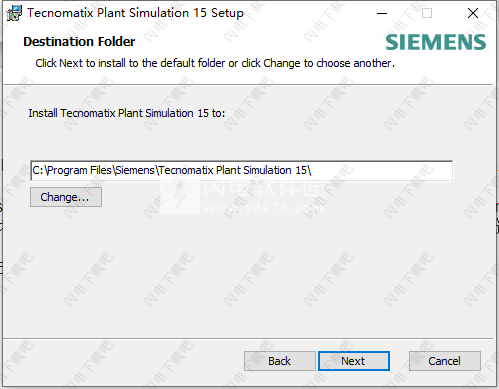Focus the installation path text field
Image resolution: width=499 pixels, height=389 pixels.
[241, 171]
